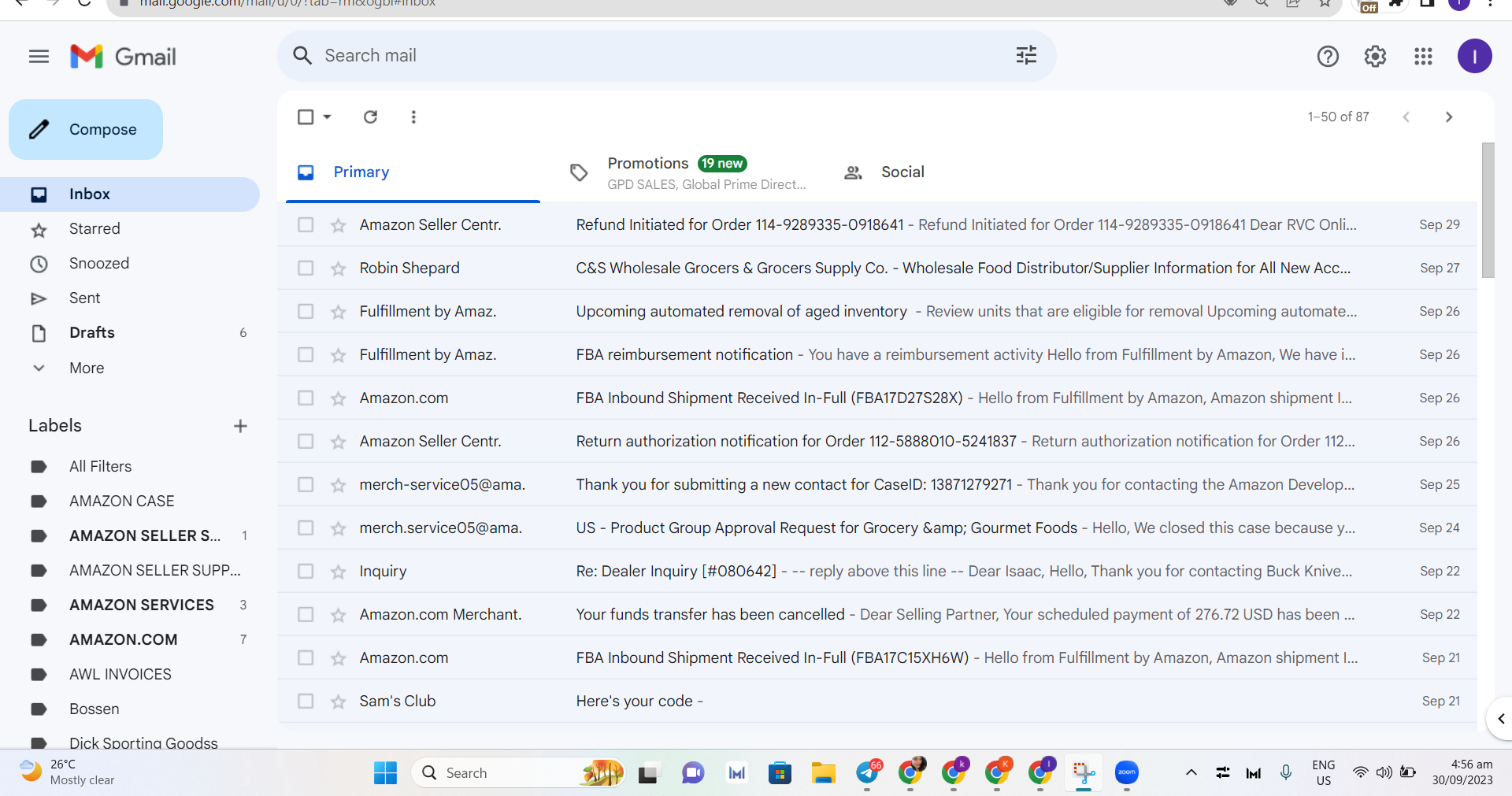
Task: Star the Inquiry email
Action: (x=339, y=572)
